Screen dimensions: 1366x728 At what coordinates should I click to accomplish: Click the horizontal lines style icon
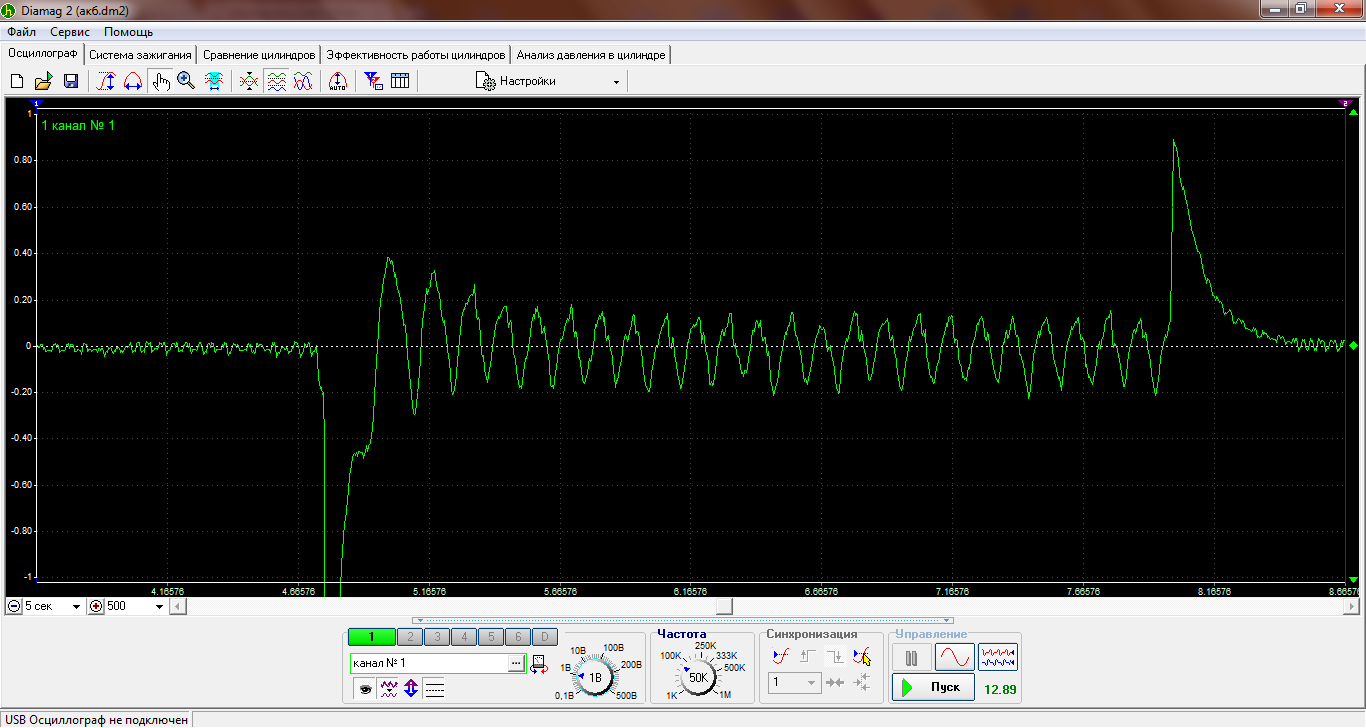[x=435, y=689]
